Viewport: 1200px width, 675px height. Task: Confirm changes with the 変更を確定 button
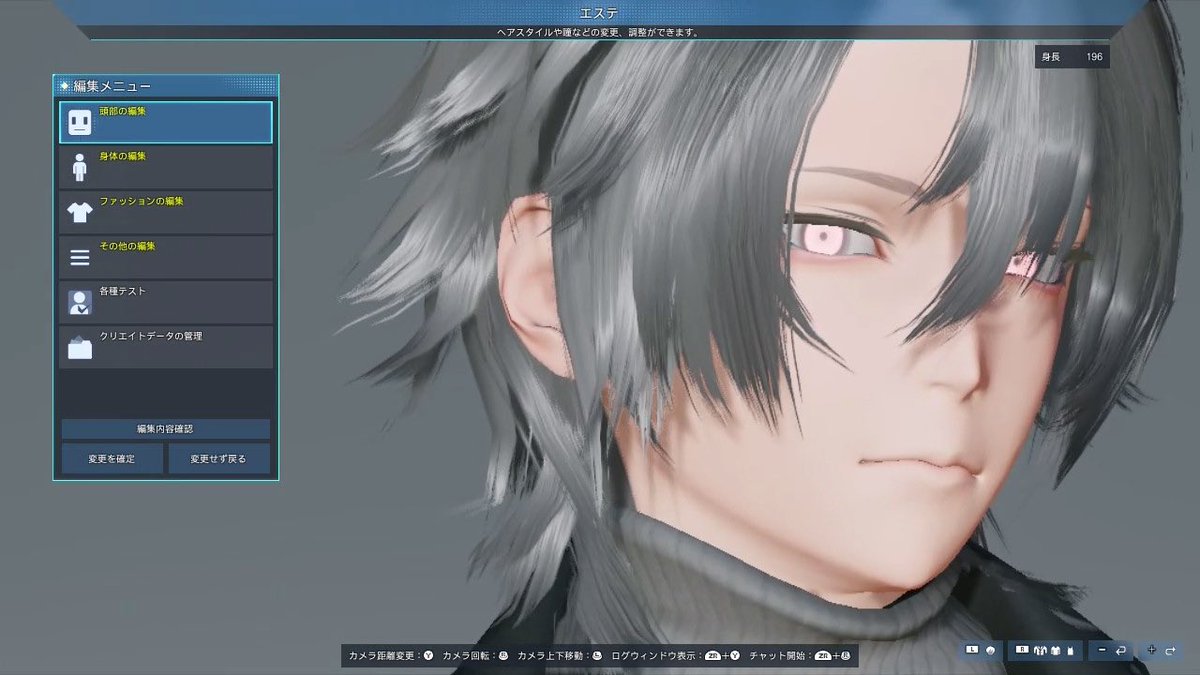coord(112,459)
